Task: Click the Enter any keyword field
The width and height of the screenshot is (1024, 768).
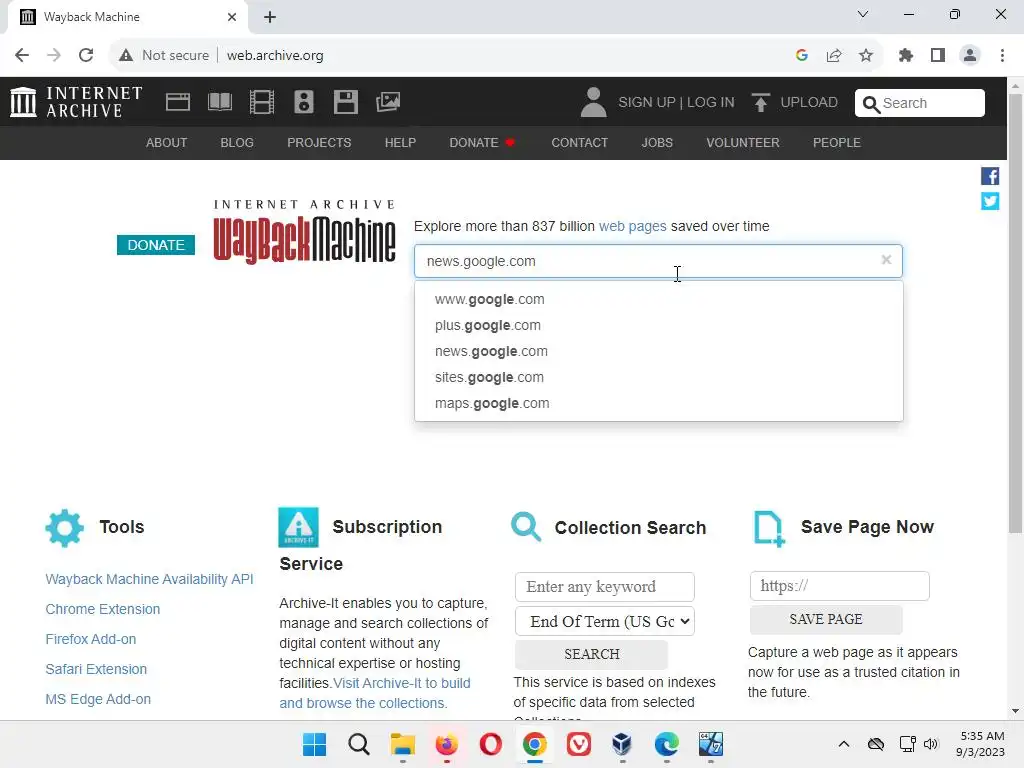Action: coord(605,586)
